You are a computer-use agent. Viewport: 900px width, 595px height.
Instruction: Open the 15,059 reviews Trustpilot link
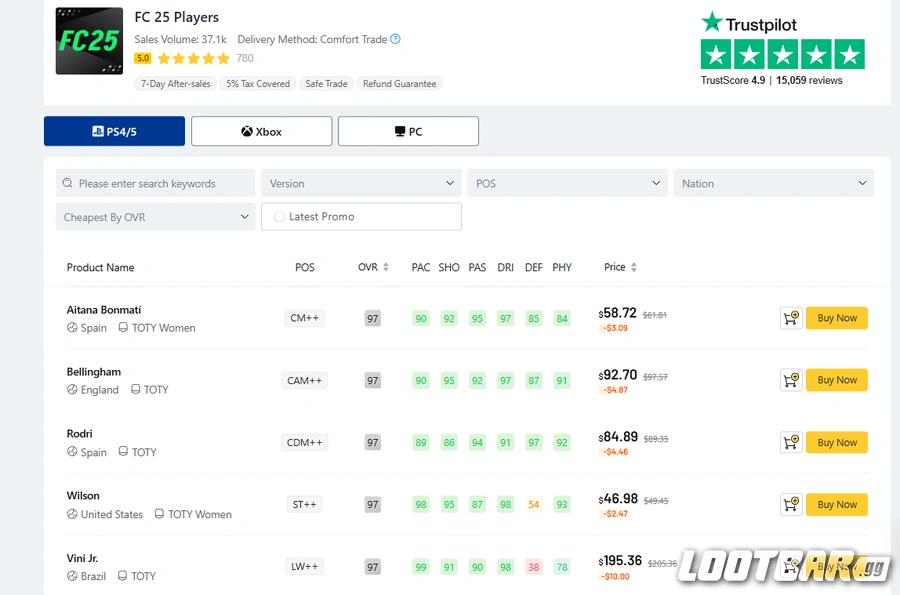coord(809,80)
